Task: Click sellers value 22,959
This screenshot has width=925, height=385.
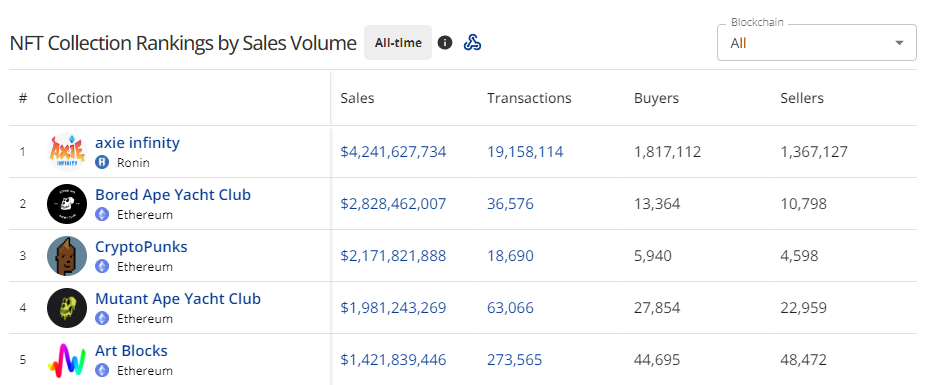Action: (x=803, y=308)
